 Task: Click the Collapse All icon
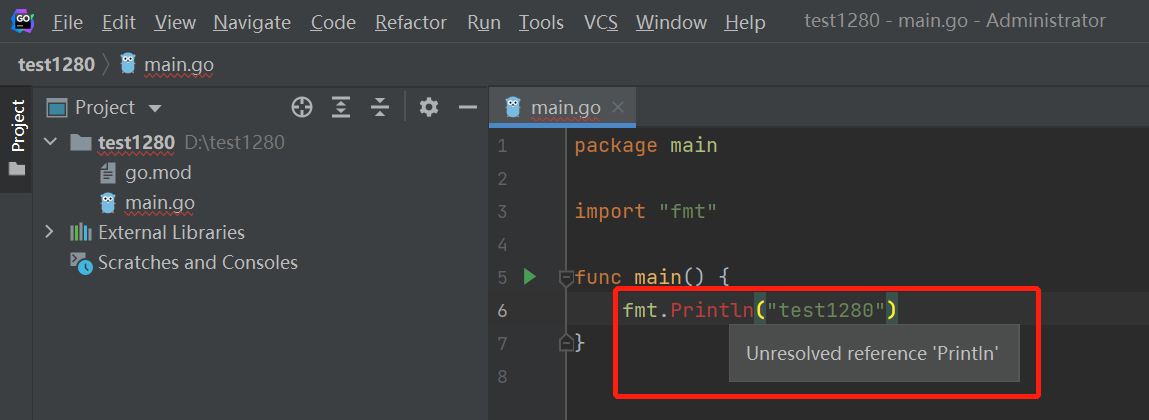[x=380, y=108]
